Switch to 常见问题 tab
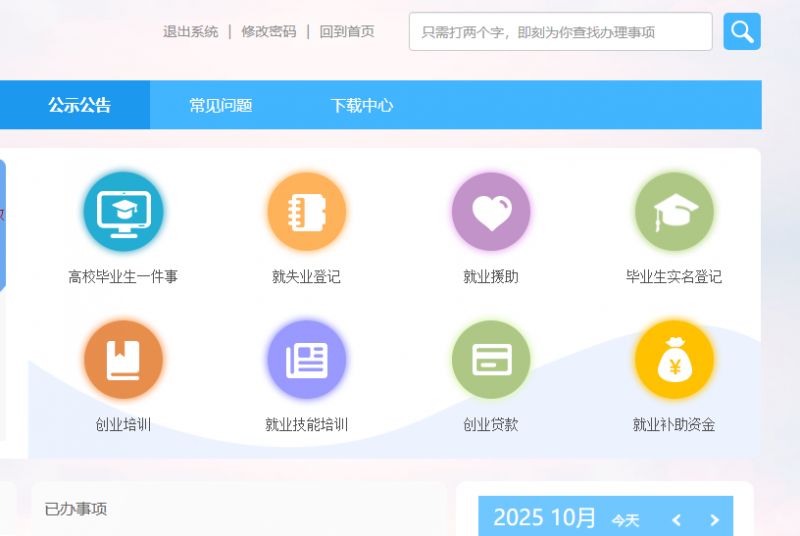 [x=220, y=105]
